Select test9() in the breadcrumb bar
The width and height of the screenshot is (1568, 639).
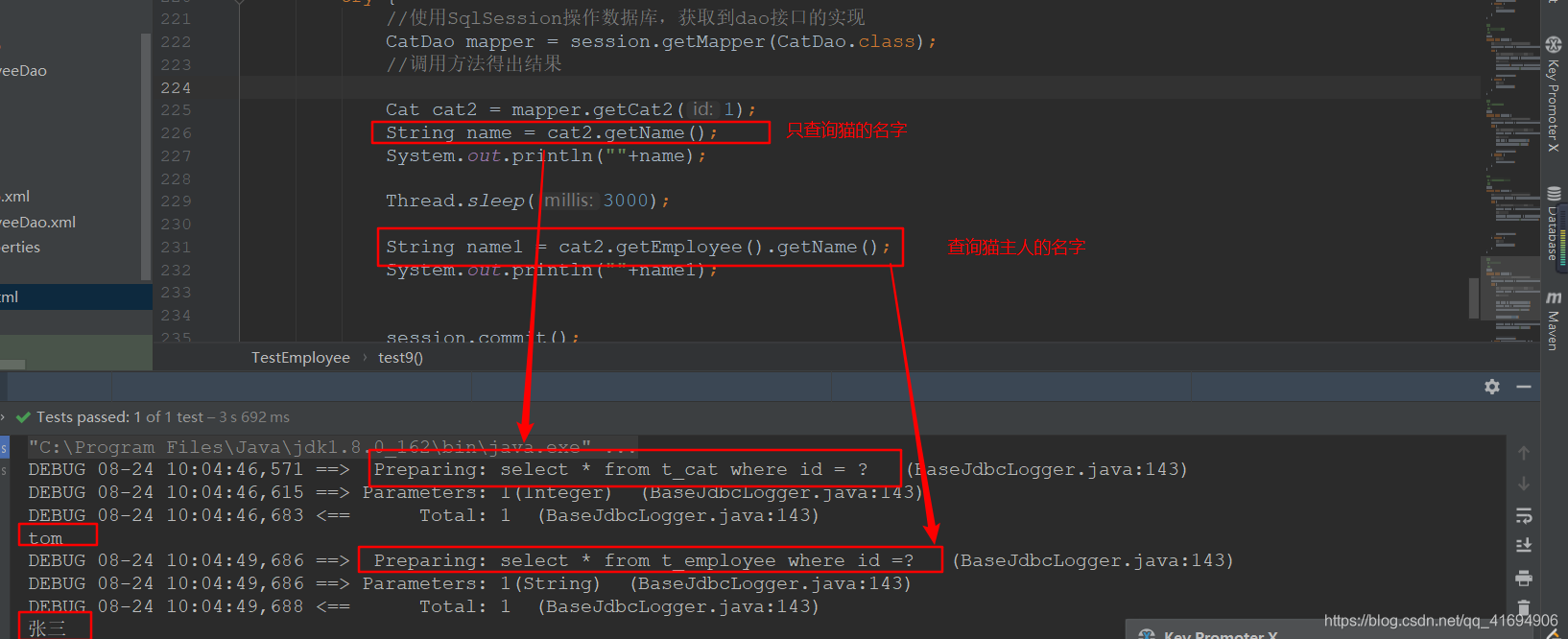(400, 358)
